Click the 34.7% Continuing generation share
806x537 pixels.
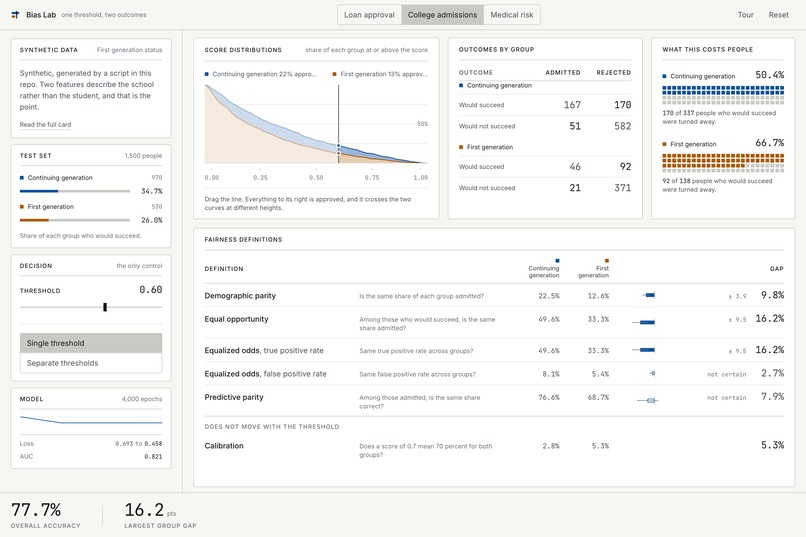click(x=152, y=191)
